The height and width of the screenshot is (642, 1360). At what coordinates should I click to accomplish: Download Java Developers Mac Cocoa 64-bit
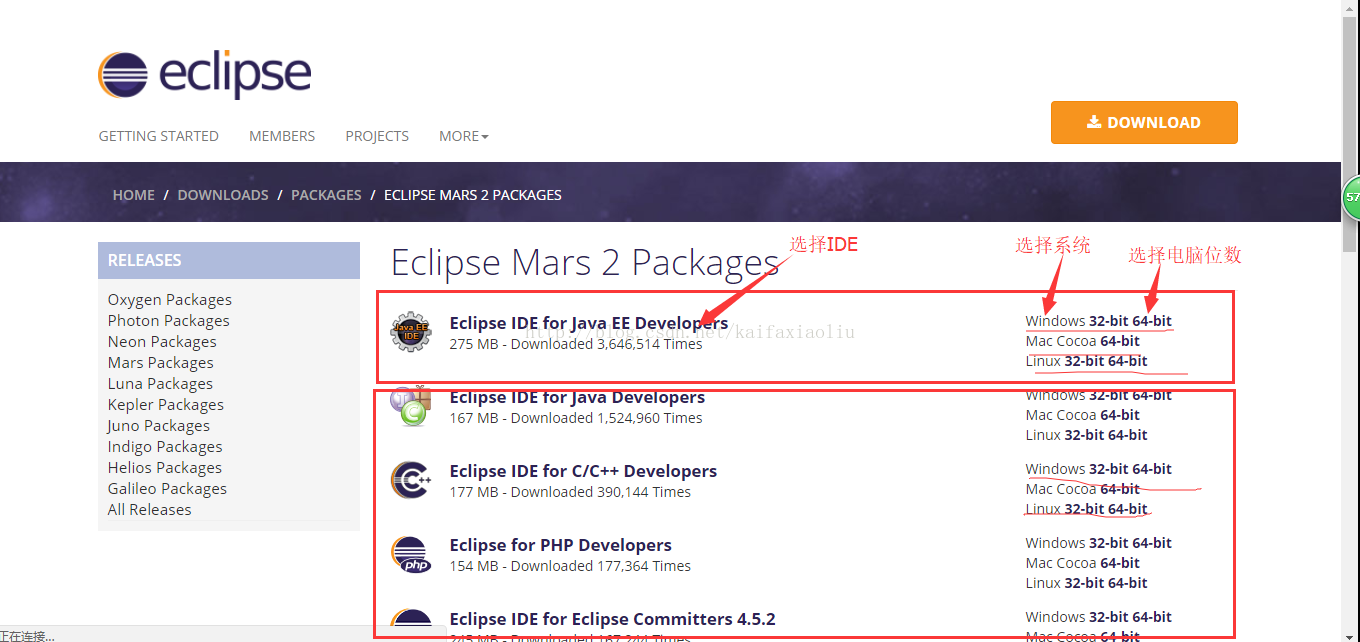(1120, 415)
